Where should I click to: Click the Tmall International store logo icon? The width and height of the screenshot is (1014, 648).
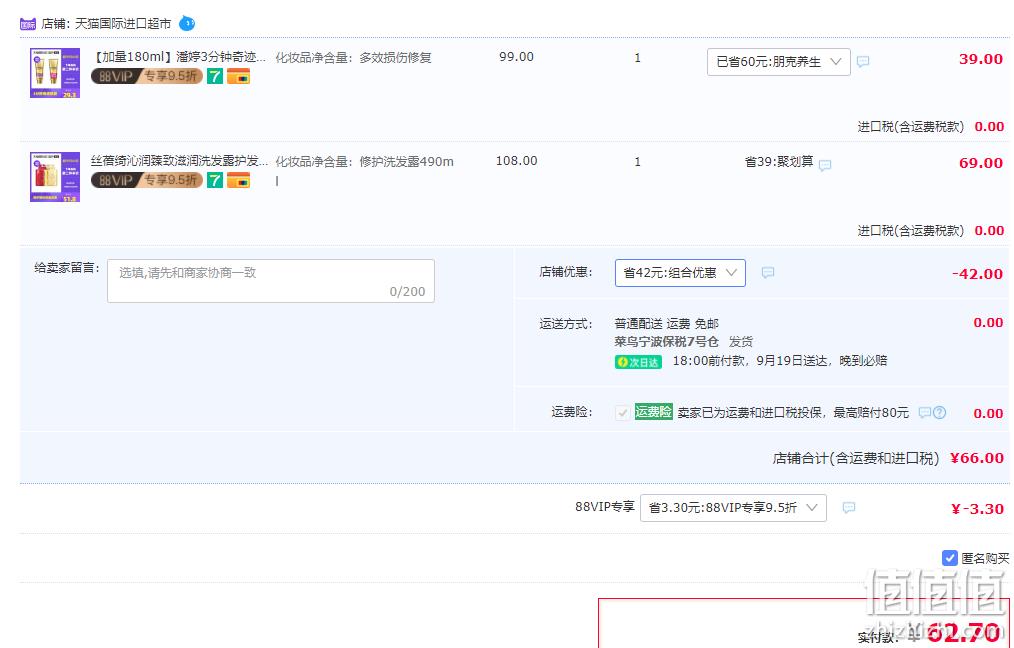click(x=28, y=24)
